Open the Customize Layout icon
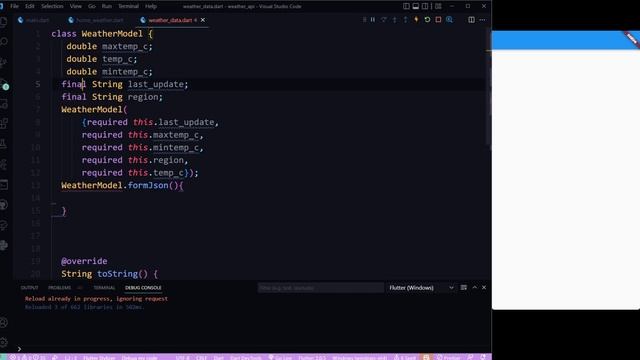Screen dimensions: 640x360 [438, 6]
